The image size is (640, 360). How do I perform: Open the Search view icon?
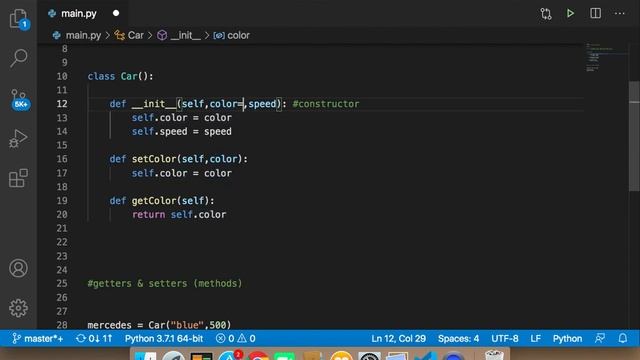point(18,58)
